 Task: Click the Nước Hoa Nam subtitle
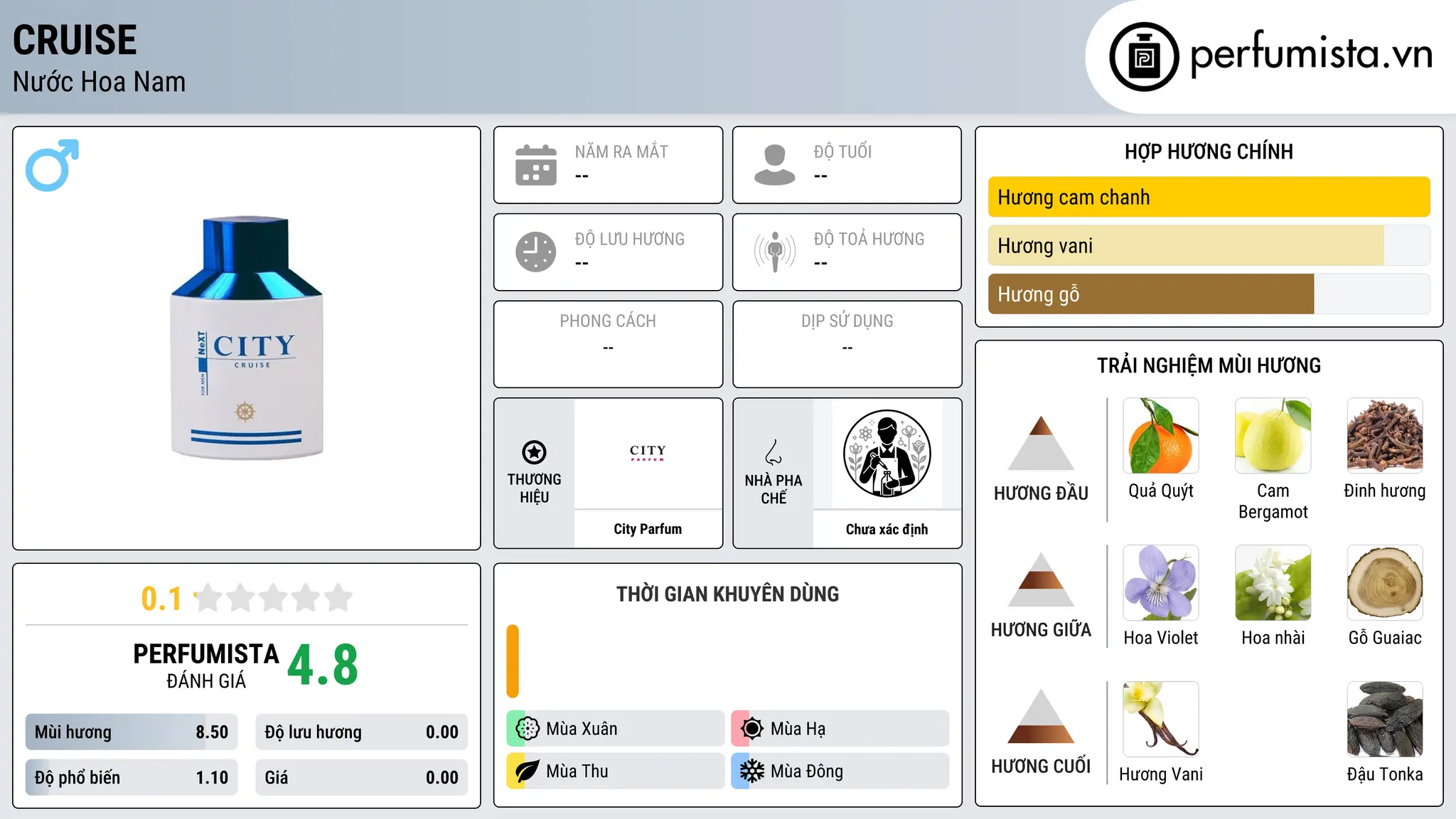[x=100, y=82]
